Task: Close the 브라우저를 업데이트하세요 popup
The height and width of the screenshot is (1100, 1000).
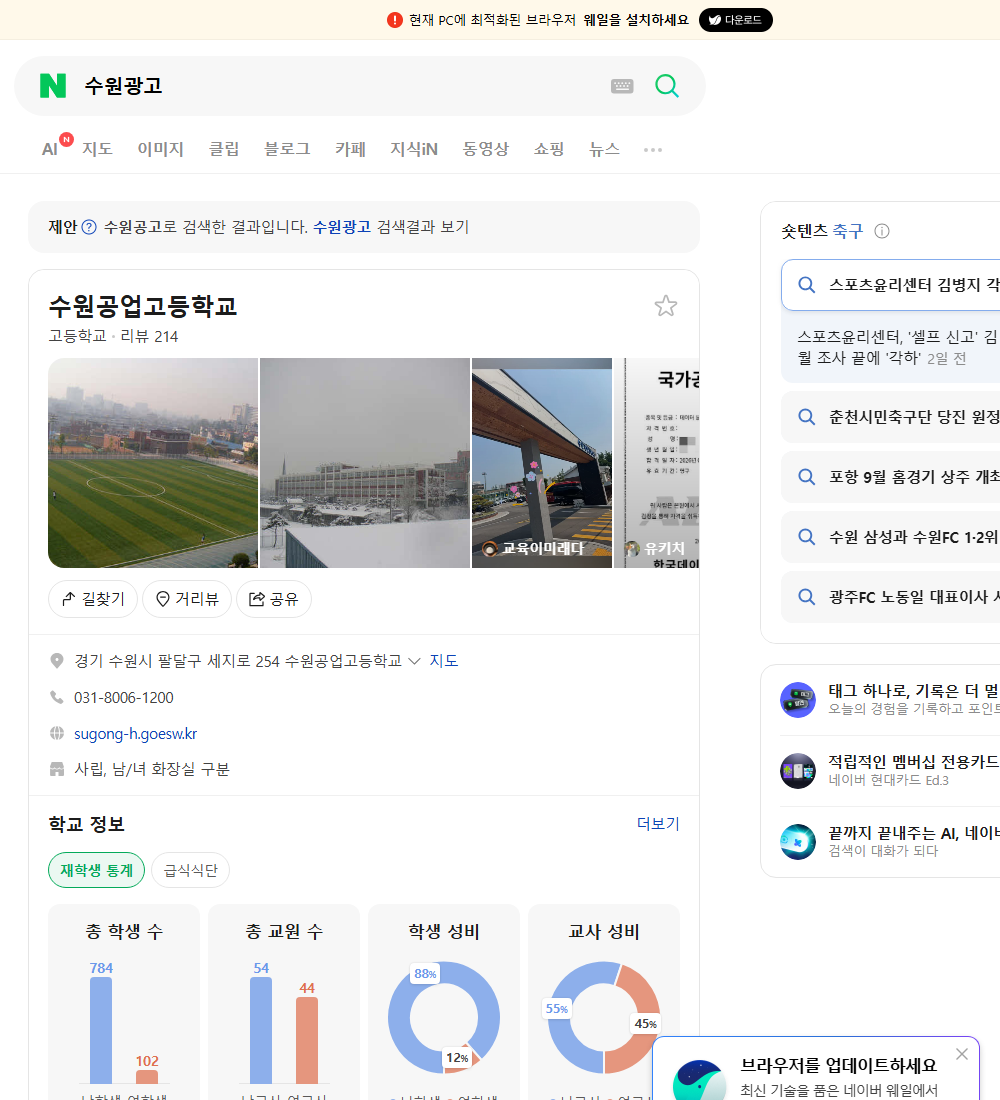Action: 962,1054
